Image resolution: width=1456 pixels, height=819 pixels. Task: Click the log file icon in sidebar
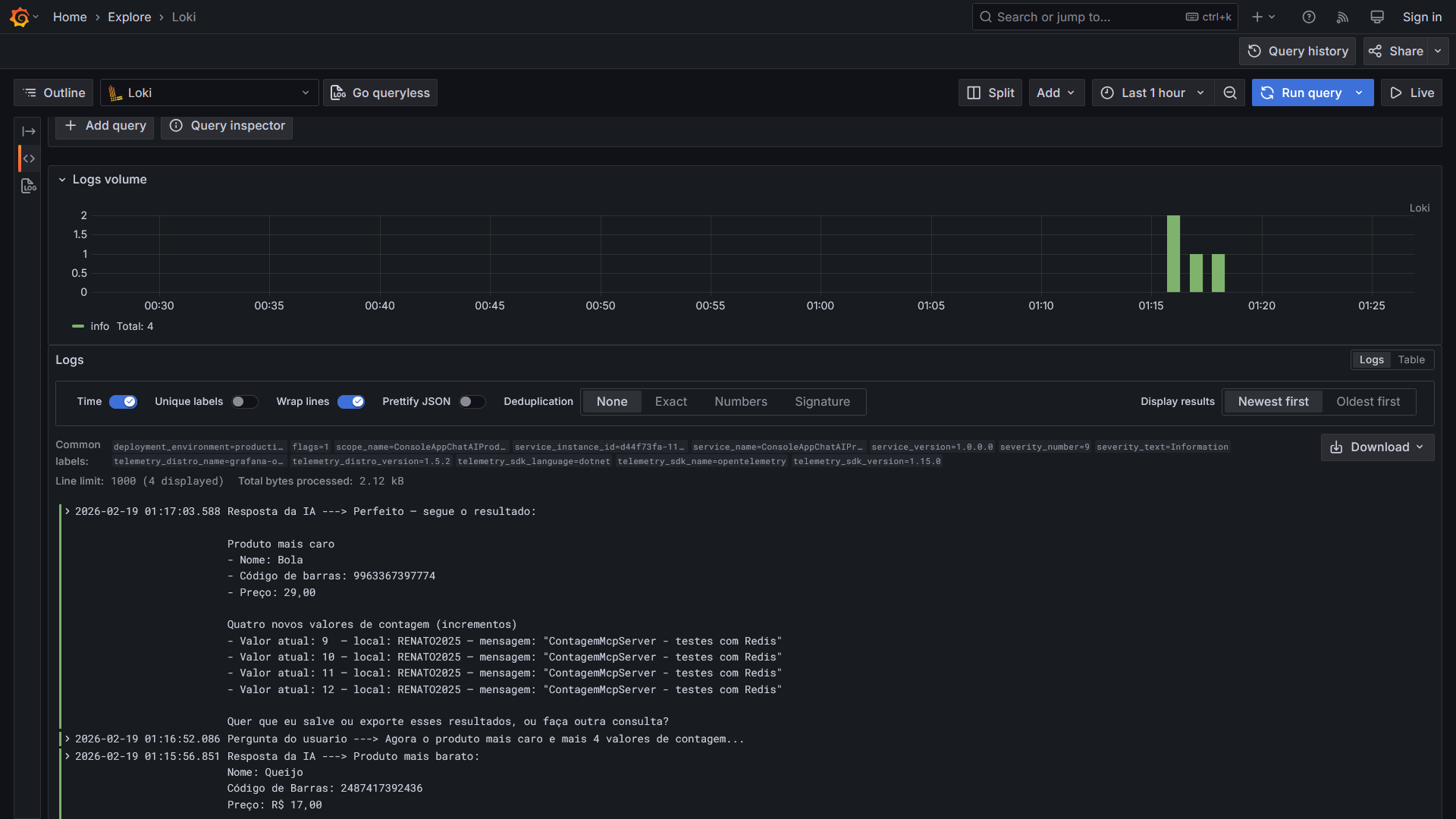[29, 186]
